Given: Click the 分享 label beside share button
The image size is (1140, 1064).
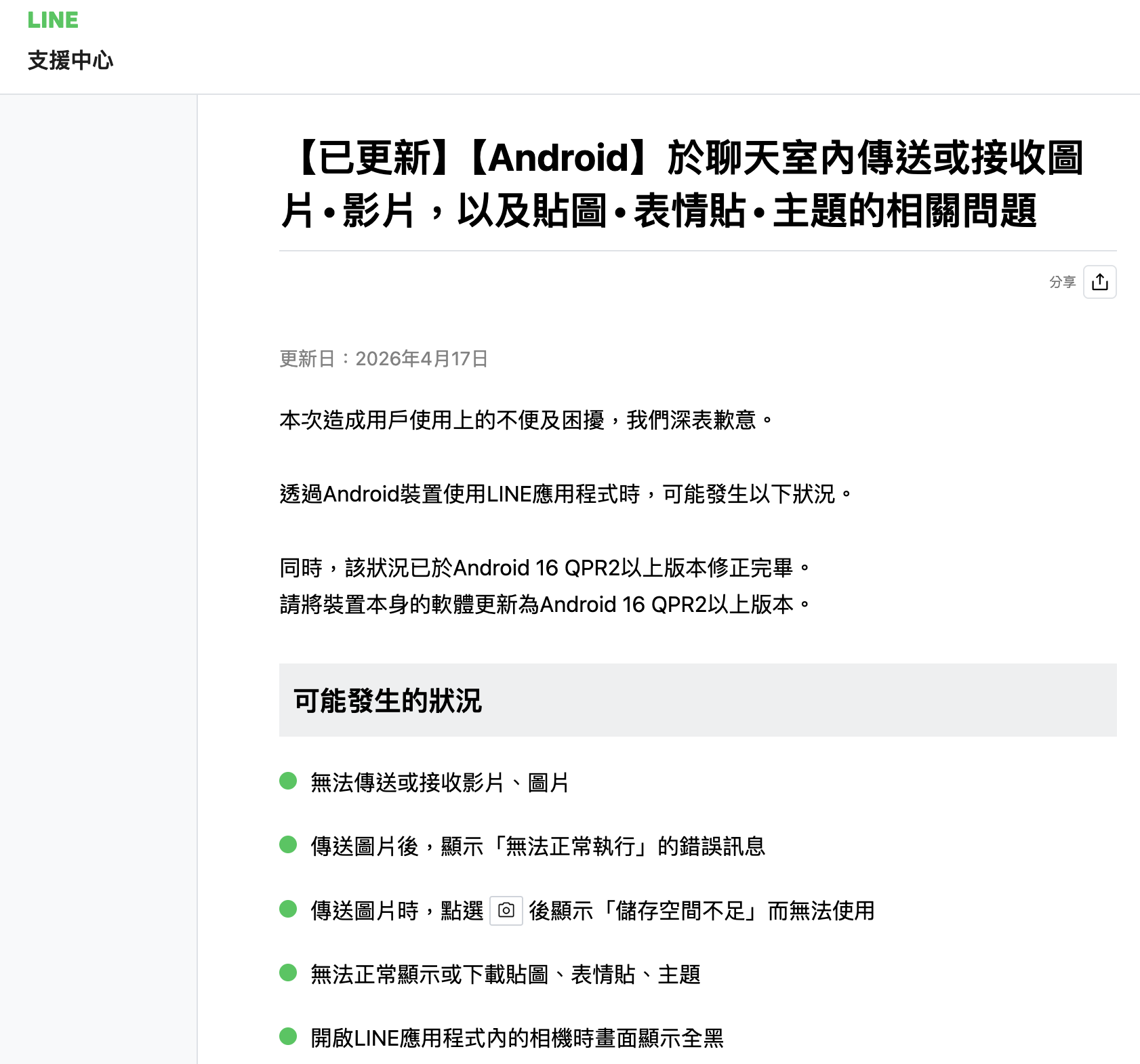Looking at the screenshot, I should 1062,282.
